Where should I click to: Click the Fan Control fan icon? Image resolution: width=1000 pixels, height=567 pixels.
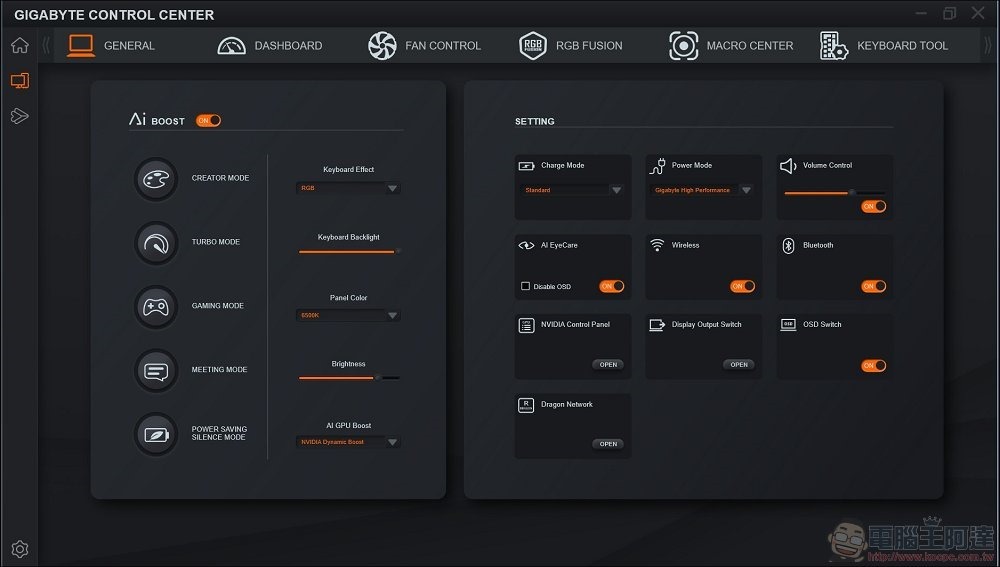click(382, 45)
